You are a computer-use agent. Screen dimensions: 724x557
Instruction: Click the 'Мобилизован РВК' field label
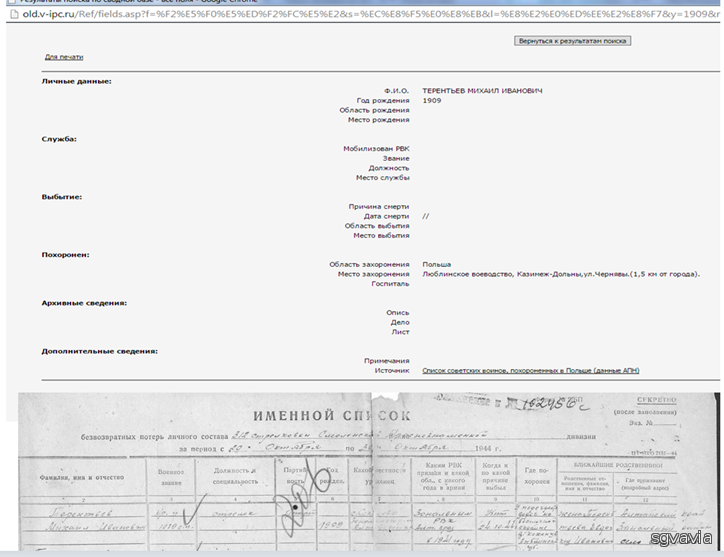tap(376, 149)
